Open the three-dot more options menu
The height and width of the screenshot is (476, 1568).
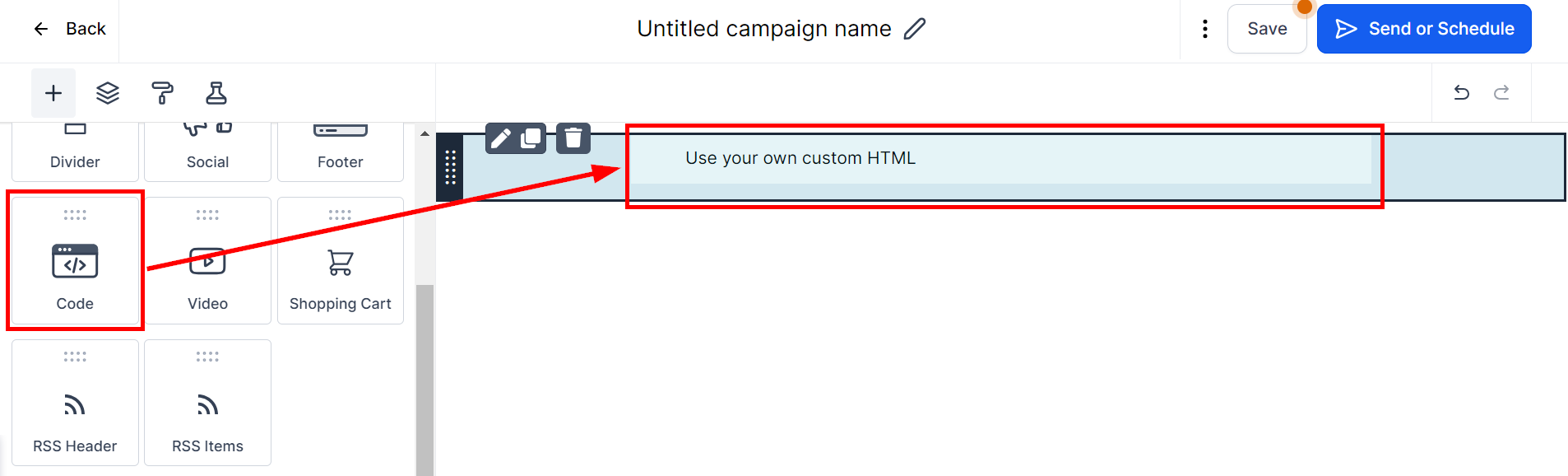(x=1205, y=29)
